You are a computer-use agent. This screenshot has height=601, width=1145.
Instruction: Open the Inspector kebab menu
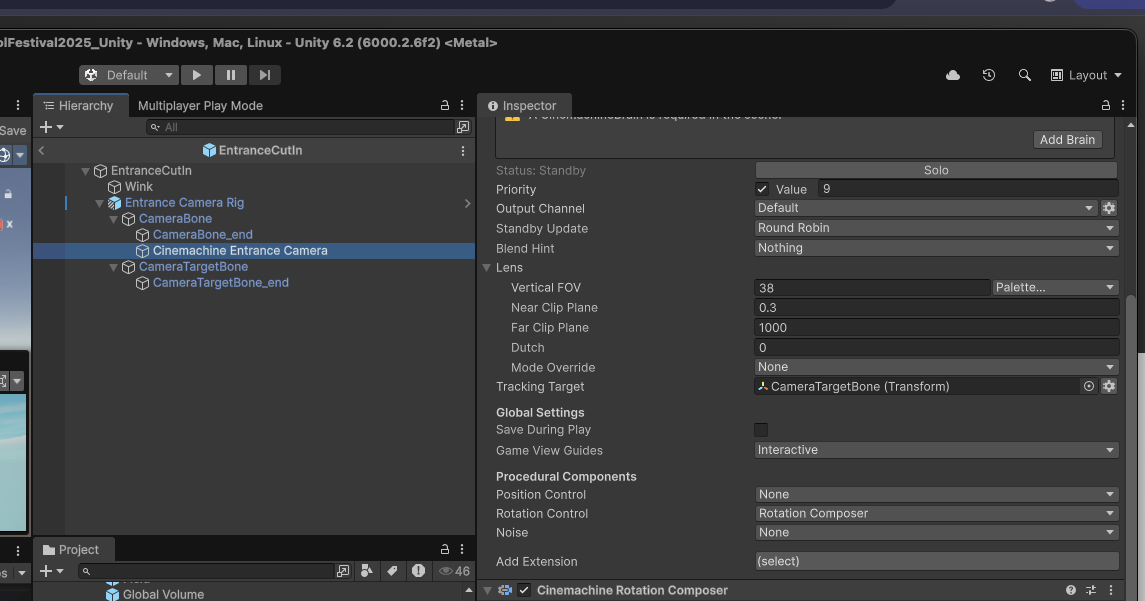coord(1122,104)
